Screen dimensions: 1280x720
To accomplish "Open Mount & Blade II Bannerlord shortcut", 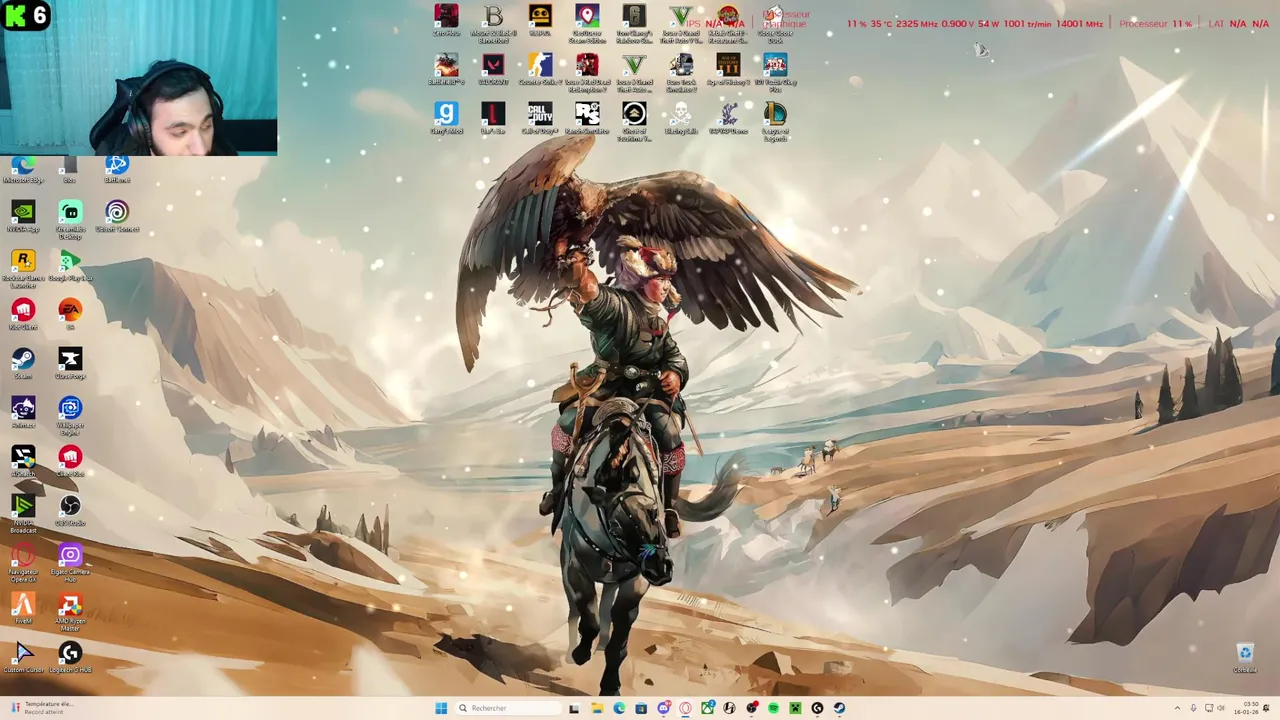I will (493, 24).
